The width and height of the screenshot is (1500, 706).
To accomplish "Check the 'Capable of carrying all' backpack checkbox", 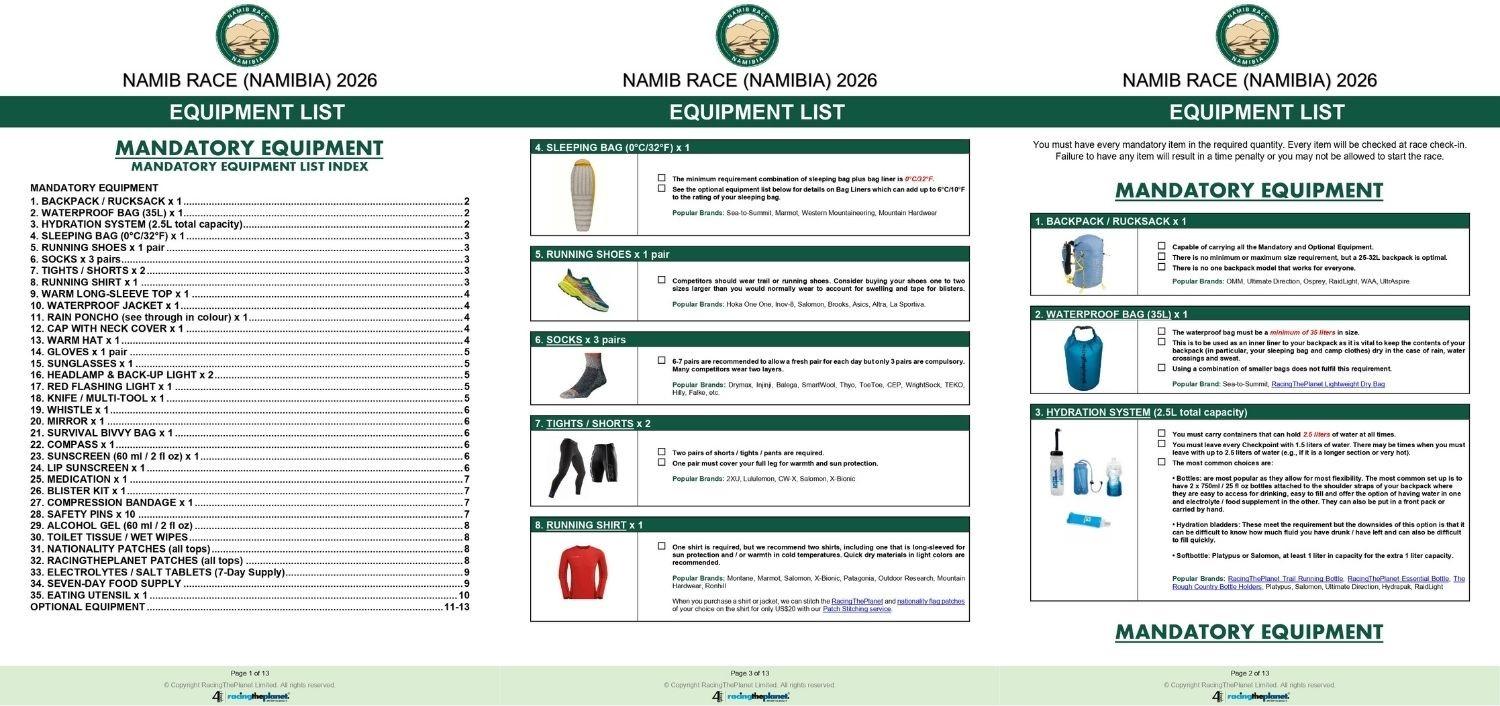I will click(x=1161, y=246).
